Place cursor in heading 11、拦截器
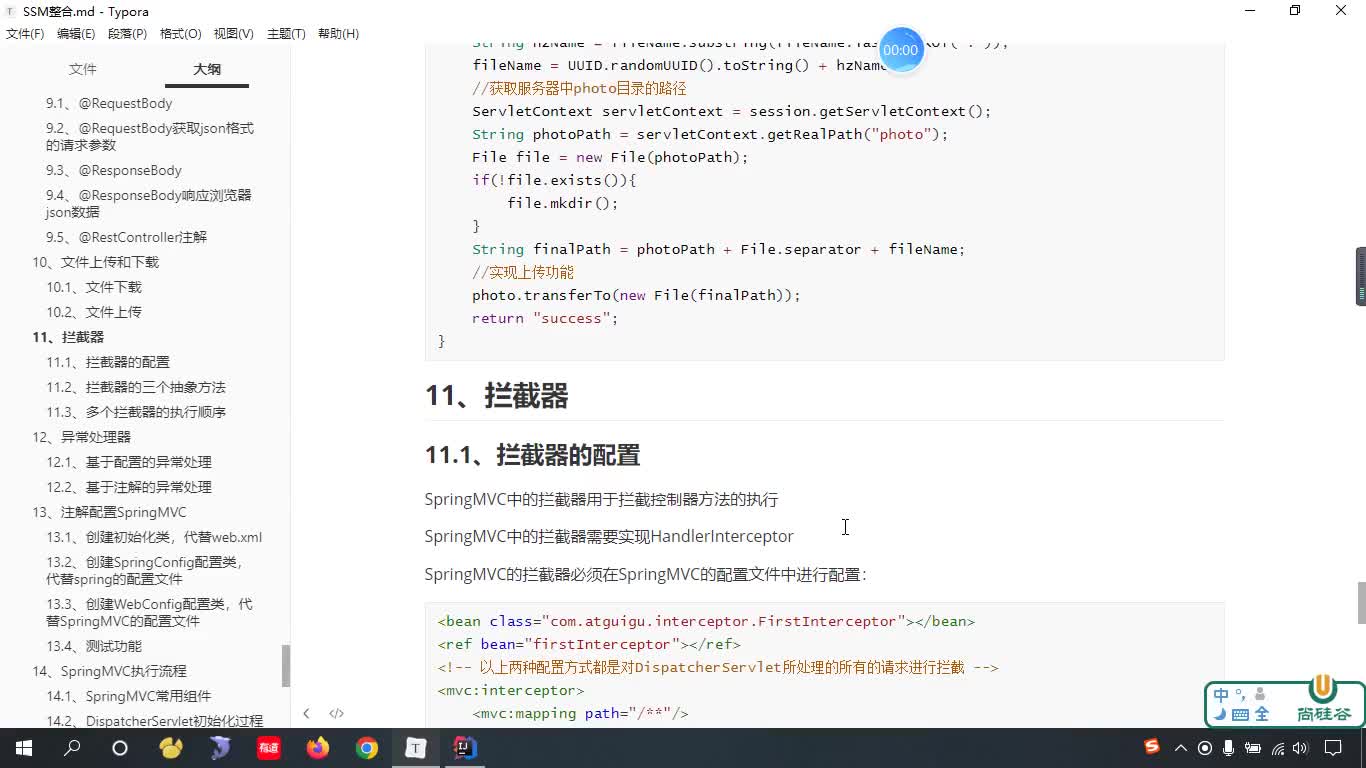Screen dimensions: 1366x768 pos(497,396)
